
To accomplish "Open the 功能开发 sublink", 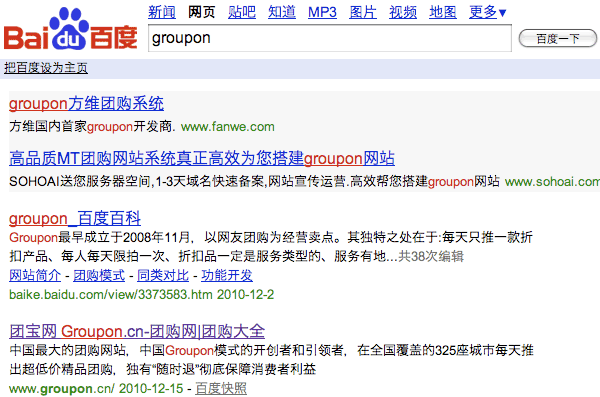I will click(227, 275).
